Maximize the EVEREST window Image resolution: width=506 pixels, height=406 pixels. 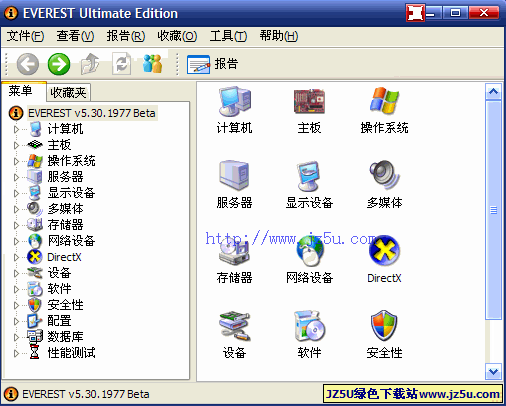pos(455,13)
